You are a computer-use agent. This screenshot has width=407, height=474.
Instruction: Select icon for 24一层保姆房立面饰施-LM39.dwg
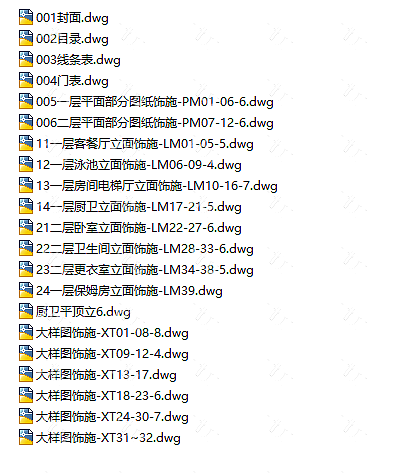point(26,290)
